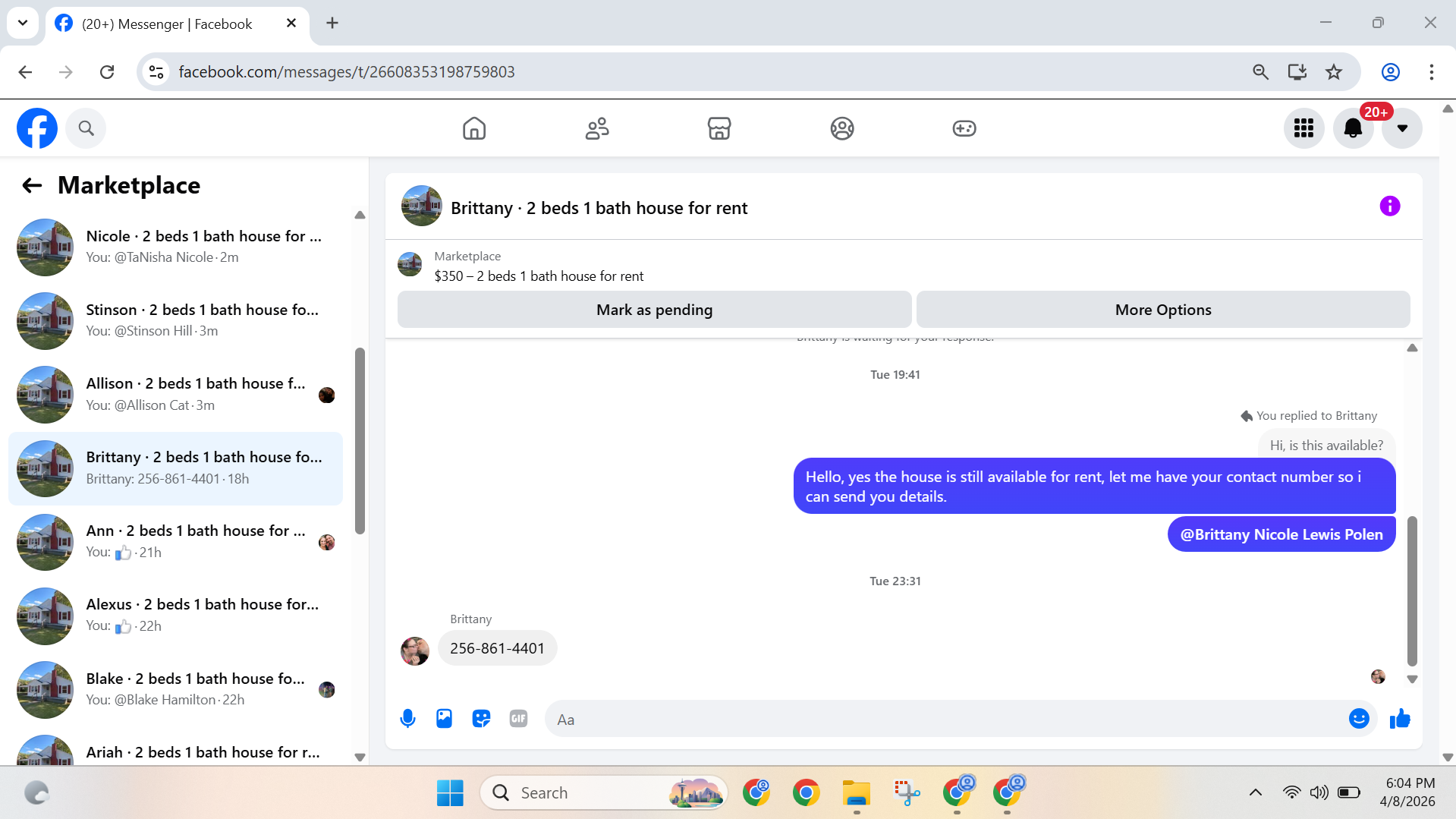
Task: Click Brittany's avatar next to her message
Action: pos(414,650)
